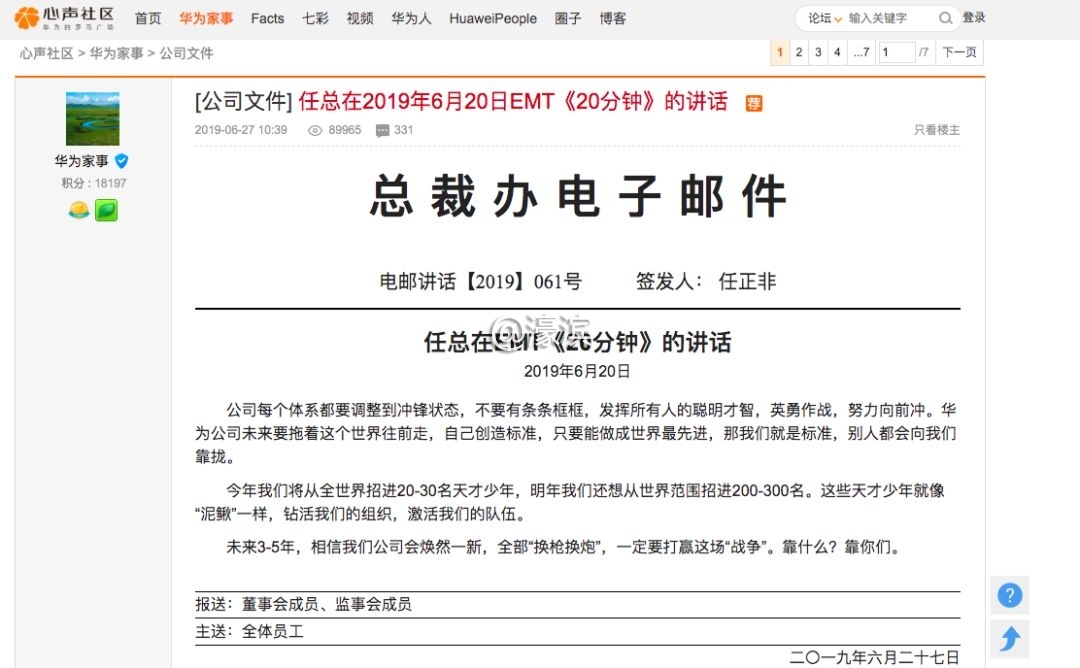This screenshot has height=668, width=1080.
Task: Click the blue verified checkmark badge
Action: point(122,161)
